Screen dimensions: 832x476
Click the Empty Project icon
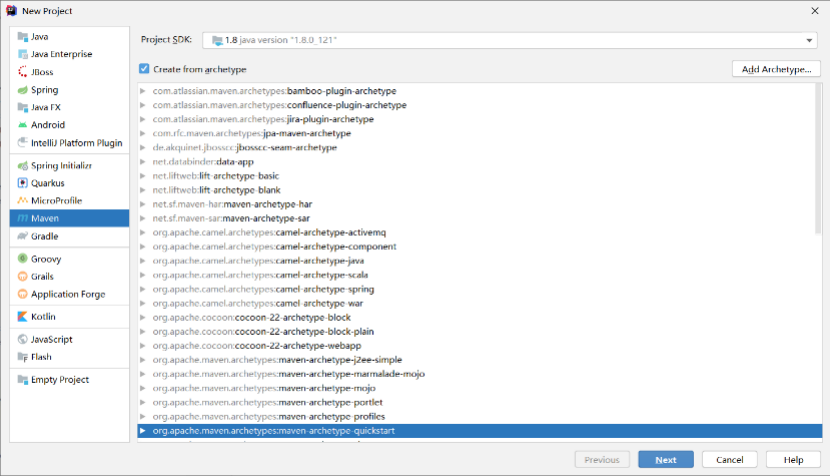22,380
